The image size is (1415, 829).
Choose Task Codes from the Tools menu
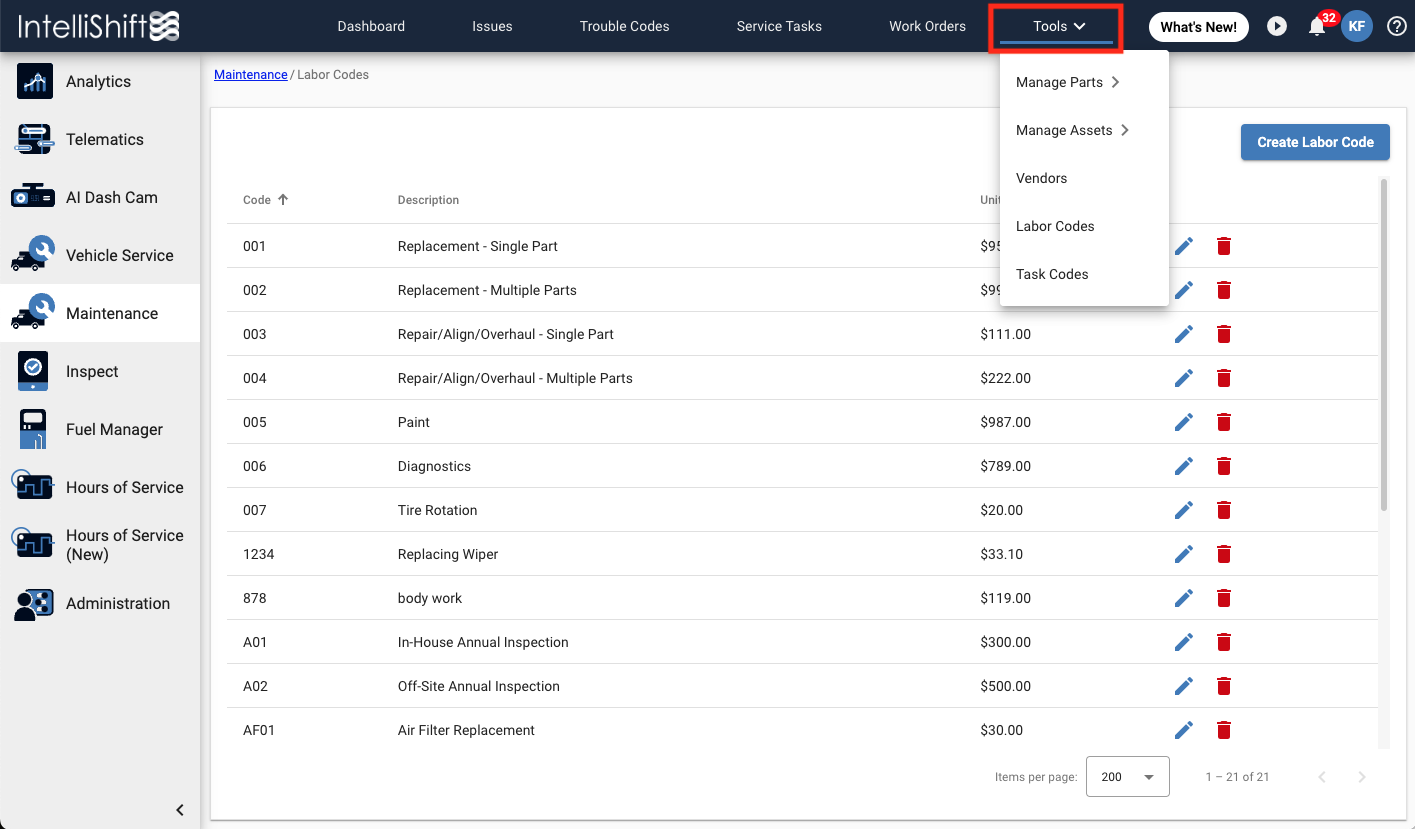click(x=1052, y=274)
